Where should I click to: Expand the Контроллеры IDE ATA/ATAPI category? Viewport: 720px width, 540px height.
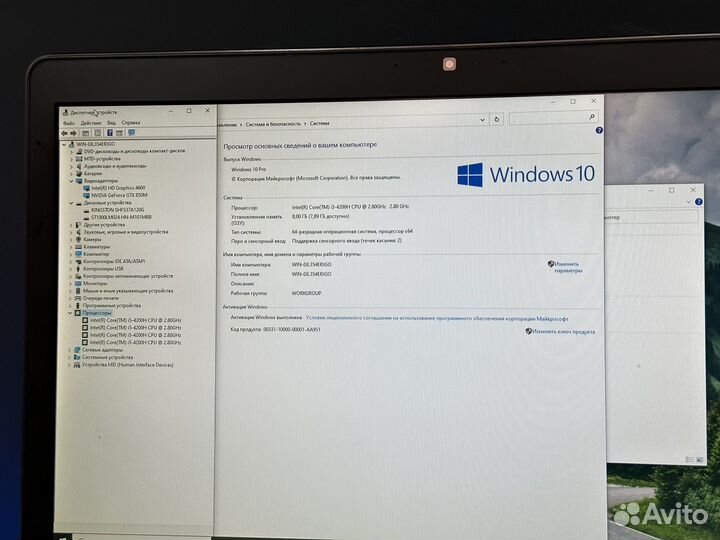pos(71,261)
